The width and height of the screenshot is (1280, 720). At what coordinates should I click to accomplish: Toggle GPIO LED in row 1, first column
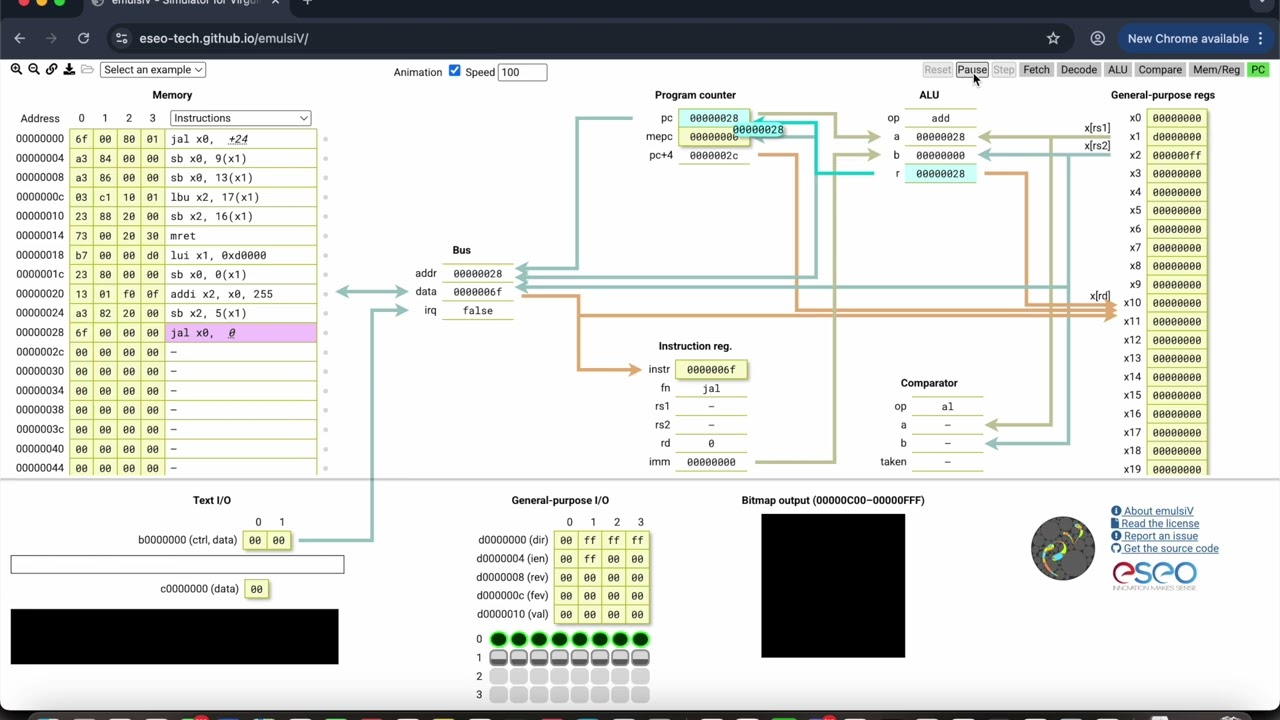click(498, 657)
